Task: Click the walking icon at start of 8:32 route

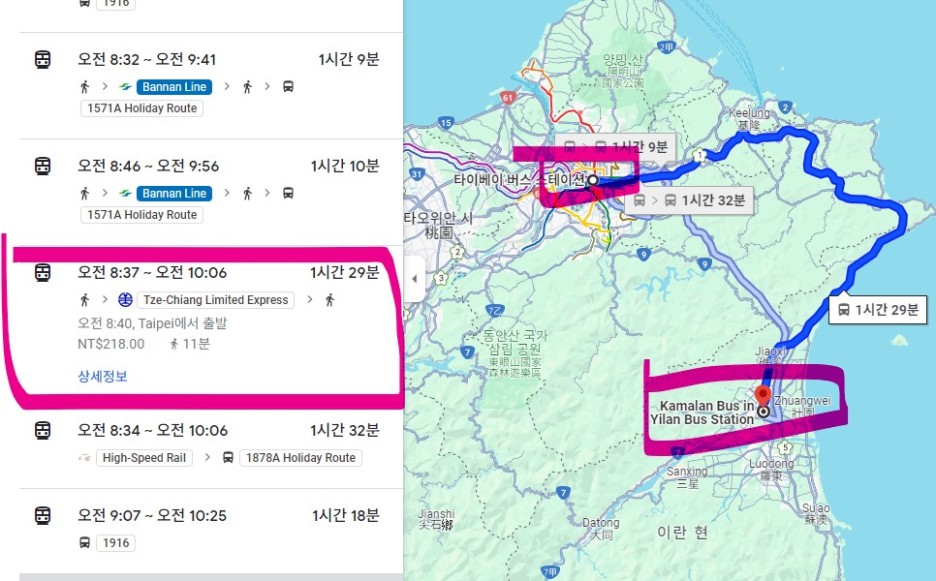Action: [x=85, y=87]
